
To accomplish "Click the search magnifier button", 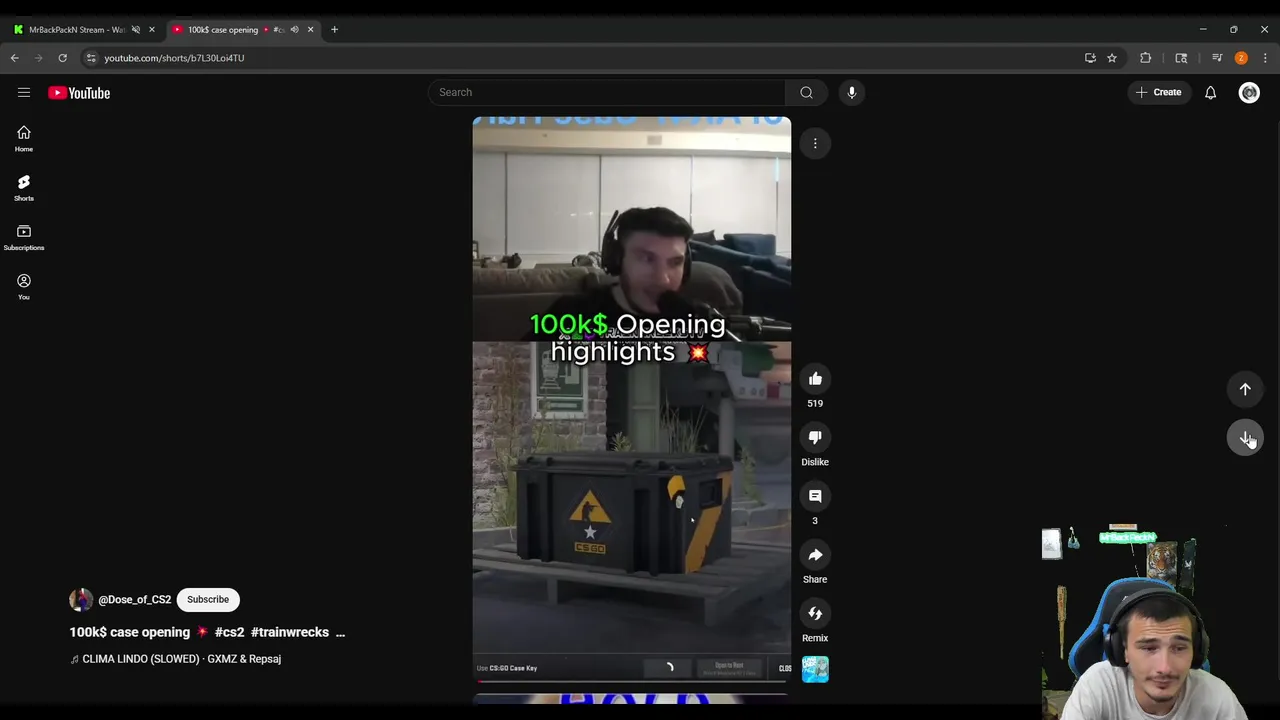I will [x=806, y=92].
